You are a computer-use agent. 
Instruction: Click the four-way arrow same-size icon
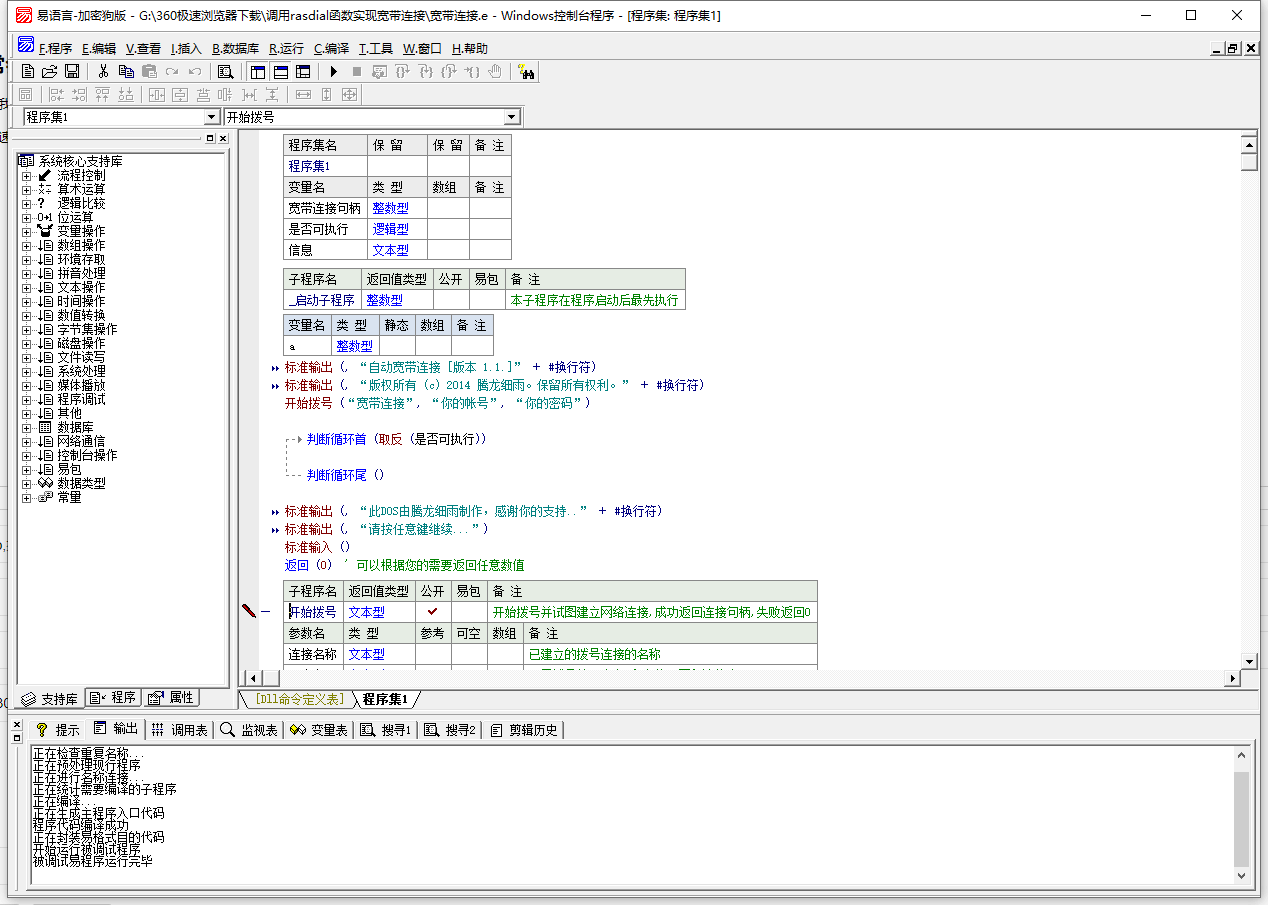click(349, 94)
